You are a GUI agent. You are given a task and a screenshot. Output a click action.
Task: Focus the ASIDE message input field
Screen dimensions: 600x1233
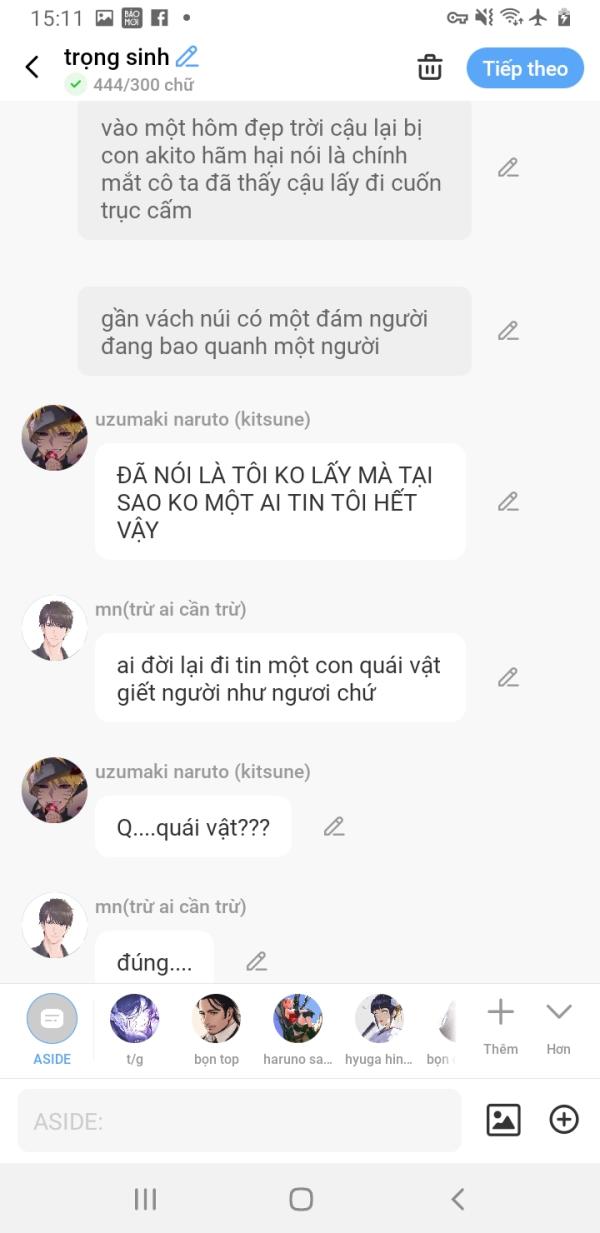point(239,1121)
